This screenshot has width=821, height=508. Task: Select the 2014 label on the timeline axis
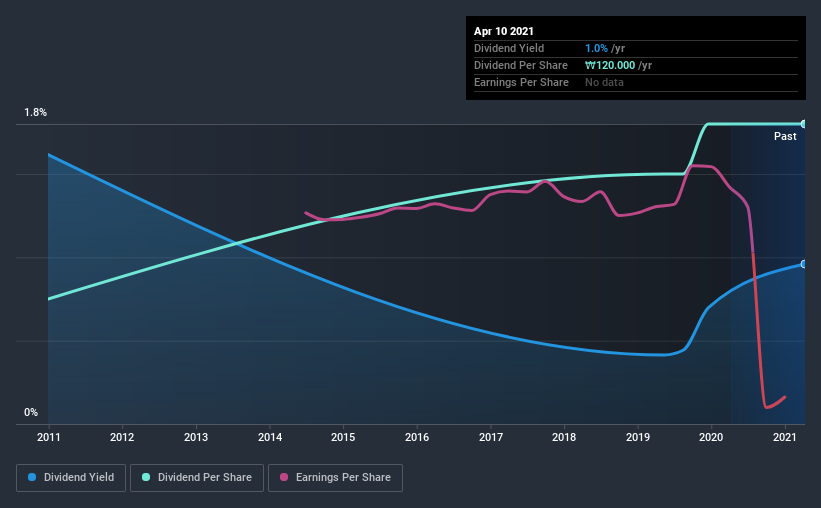coord(270,437)
